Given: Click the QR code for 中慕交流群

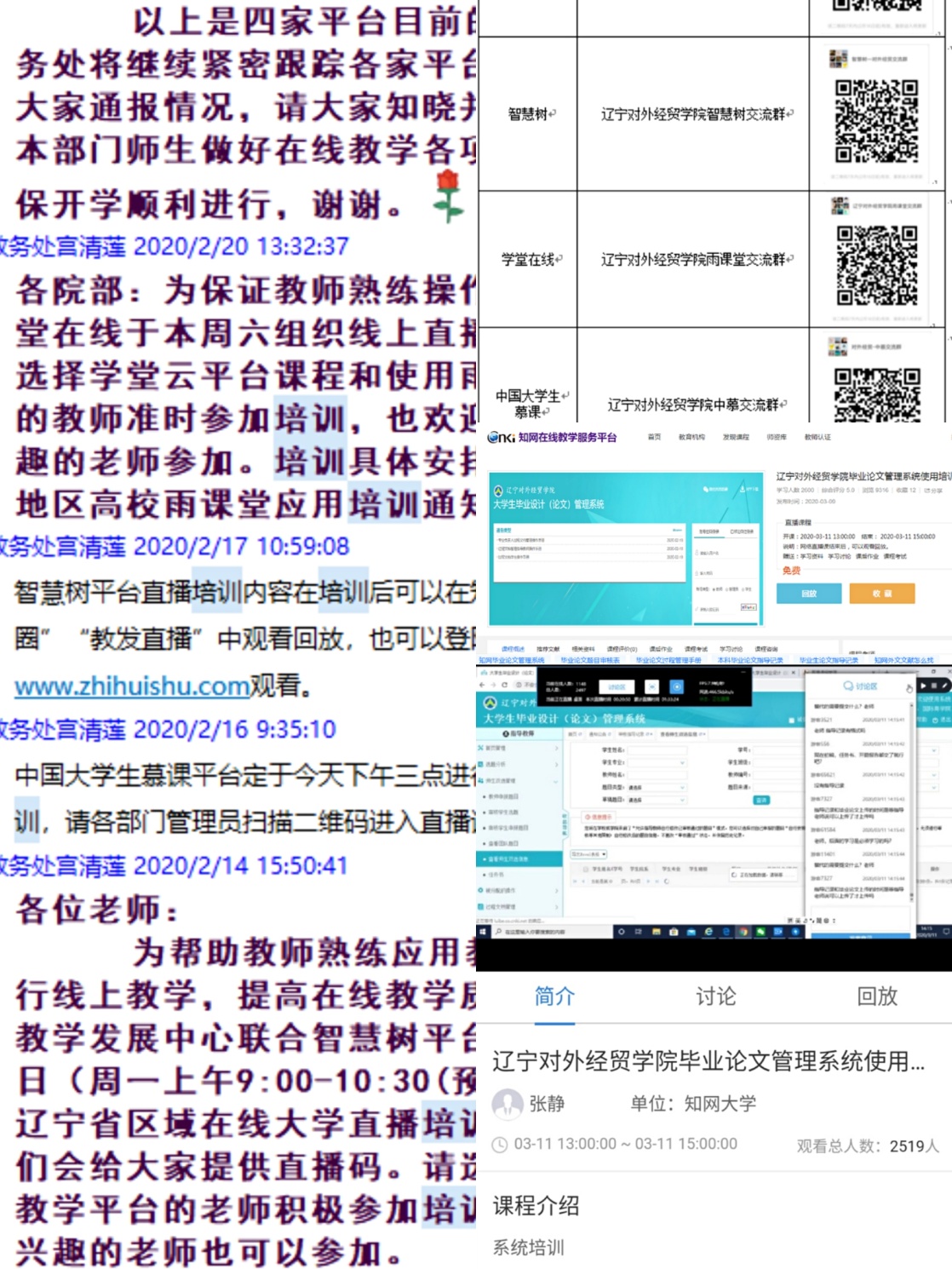Looking at the screenshot, I should (x=876, y=395).
